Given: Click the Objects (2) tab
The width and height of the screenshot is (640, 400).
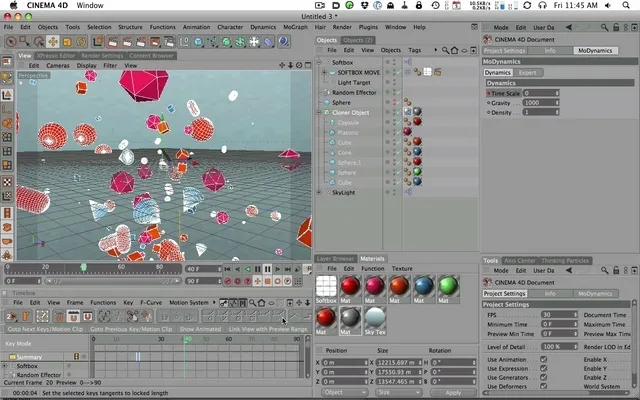Looking at the screenshot, I should [358, 40].
